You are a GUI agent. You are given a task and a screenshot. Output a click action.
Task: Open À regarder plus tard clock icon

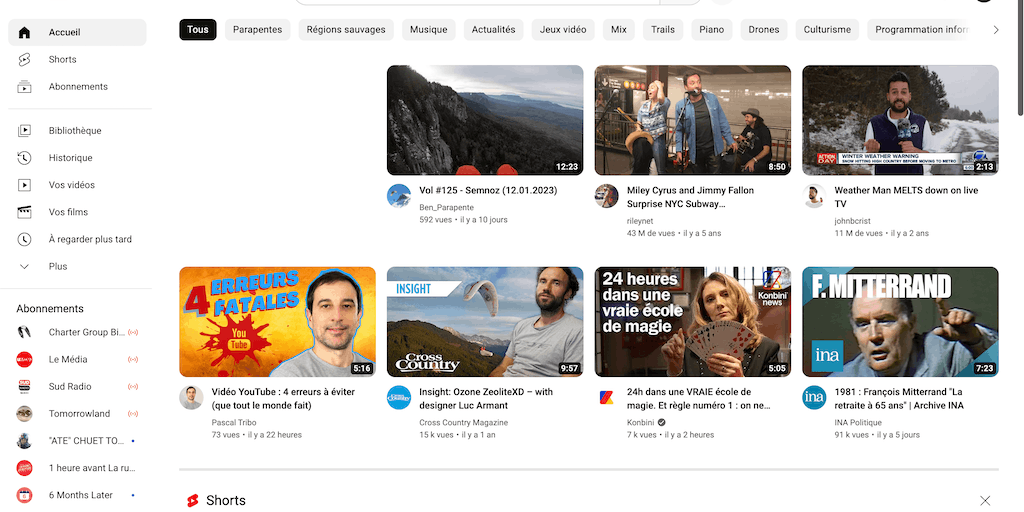coord(25,239)
